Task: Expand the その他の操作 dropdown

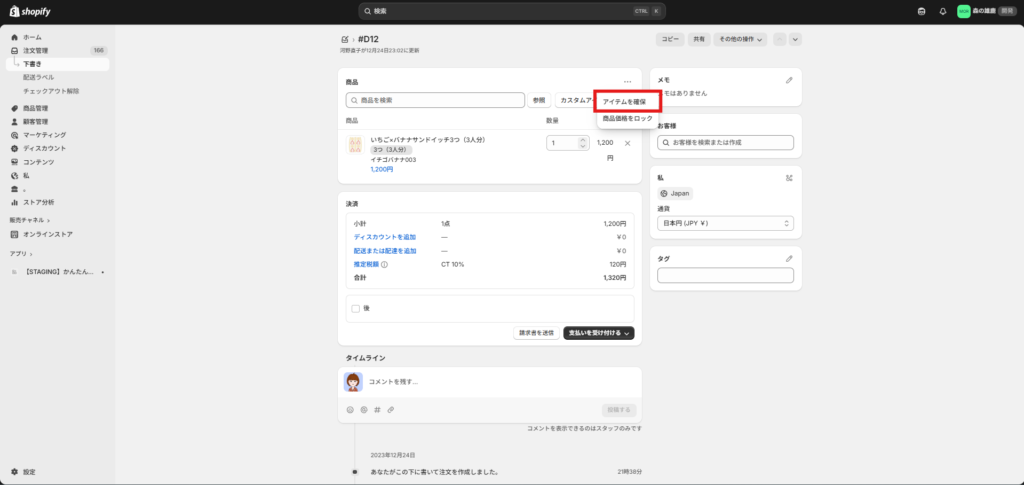Action: [740, 39]
